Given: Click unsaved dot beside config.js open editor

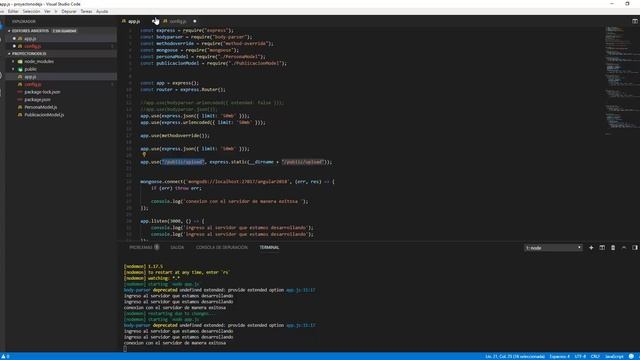Looking at the screenshot, I should 14,46.
